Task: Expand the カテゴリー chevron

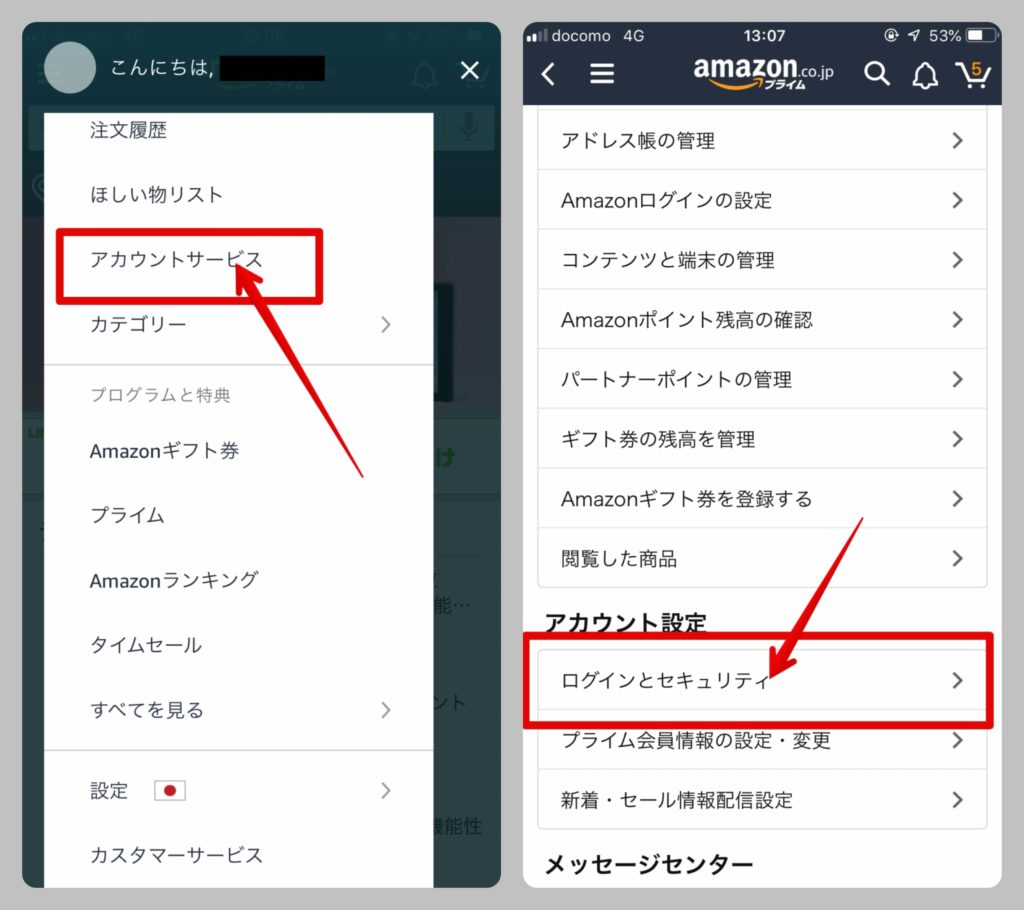Action: click(x=386, y=325)
